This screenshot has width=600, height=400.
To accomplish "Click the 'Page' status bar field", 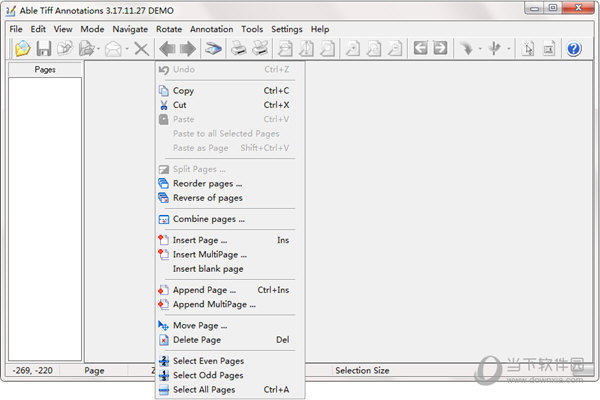I will (x=94, y=371).
